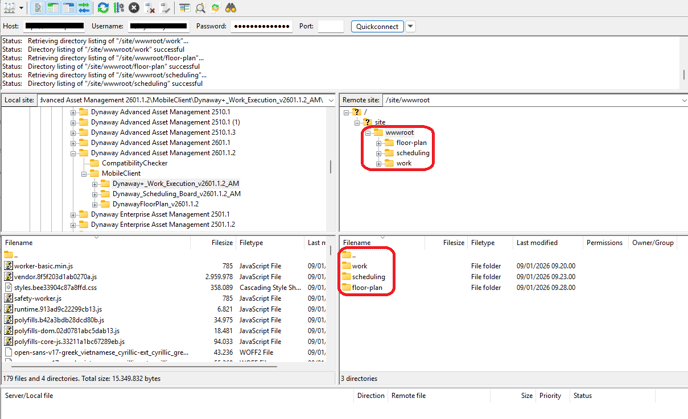The width and height of the screenshot is (688, 419).
Task: Cancel the current operation
Action: 134,8
